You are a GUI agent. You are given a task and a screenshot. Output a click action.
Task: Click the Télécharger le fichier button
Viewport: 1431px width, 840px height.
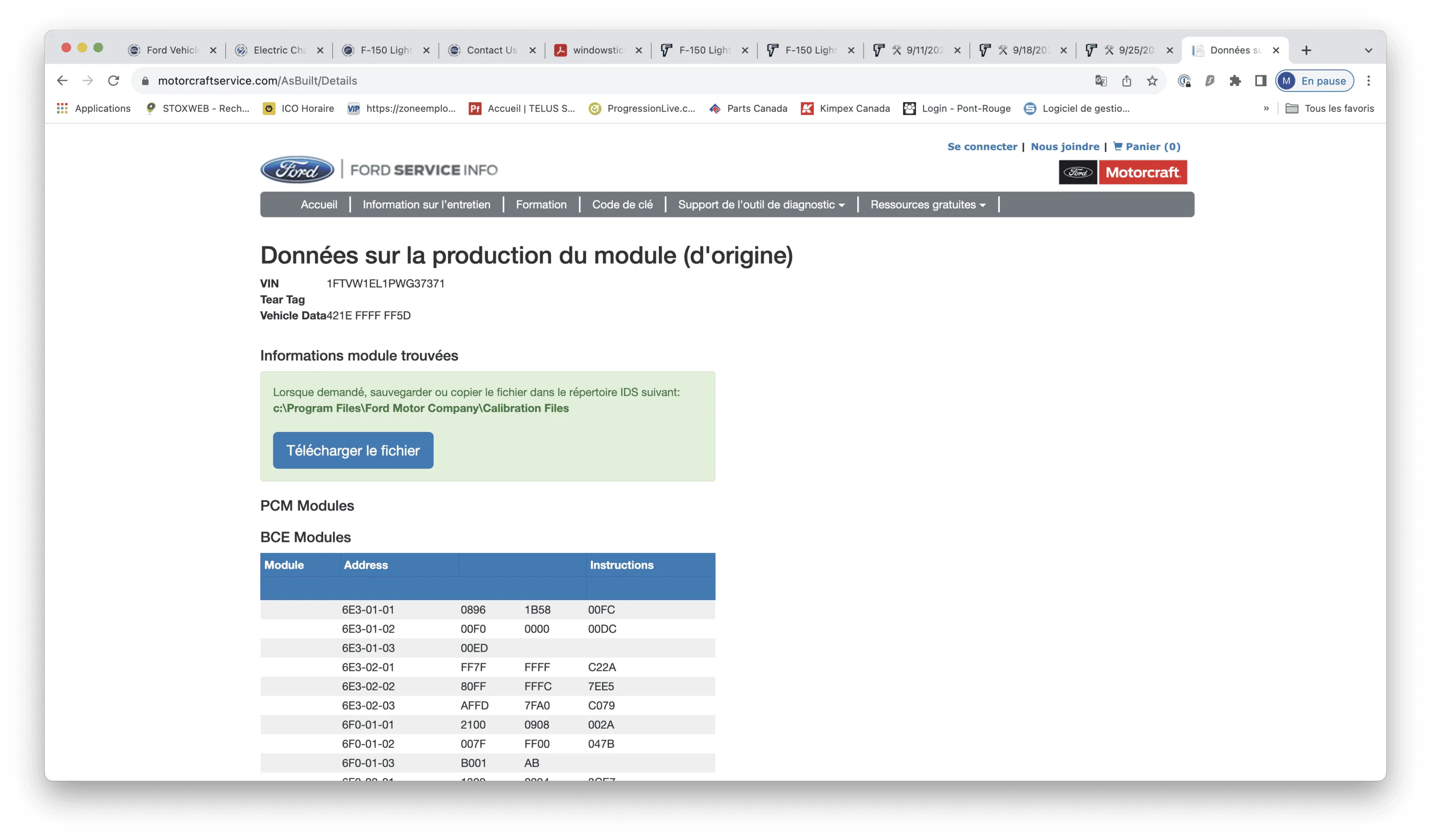(353, 450)
